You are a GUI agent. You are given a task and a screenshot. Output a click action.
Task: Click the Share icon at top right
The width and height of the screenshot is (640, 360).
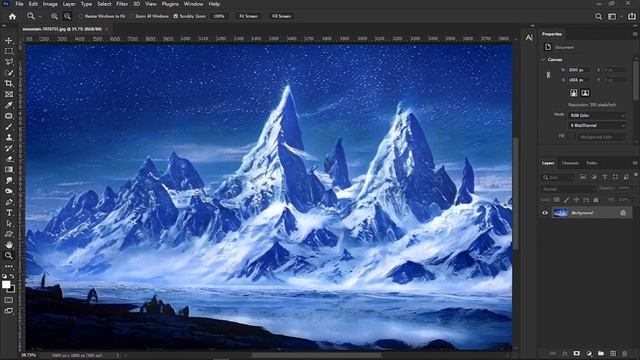click(632, 16)
